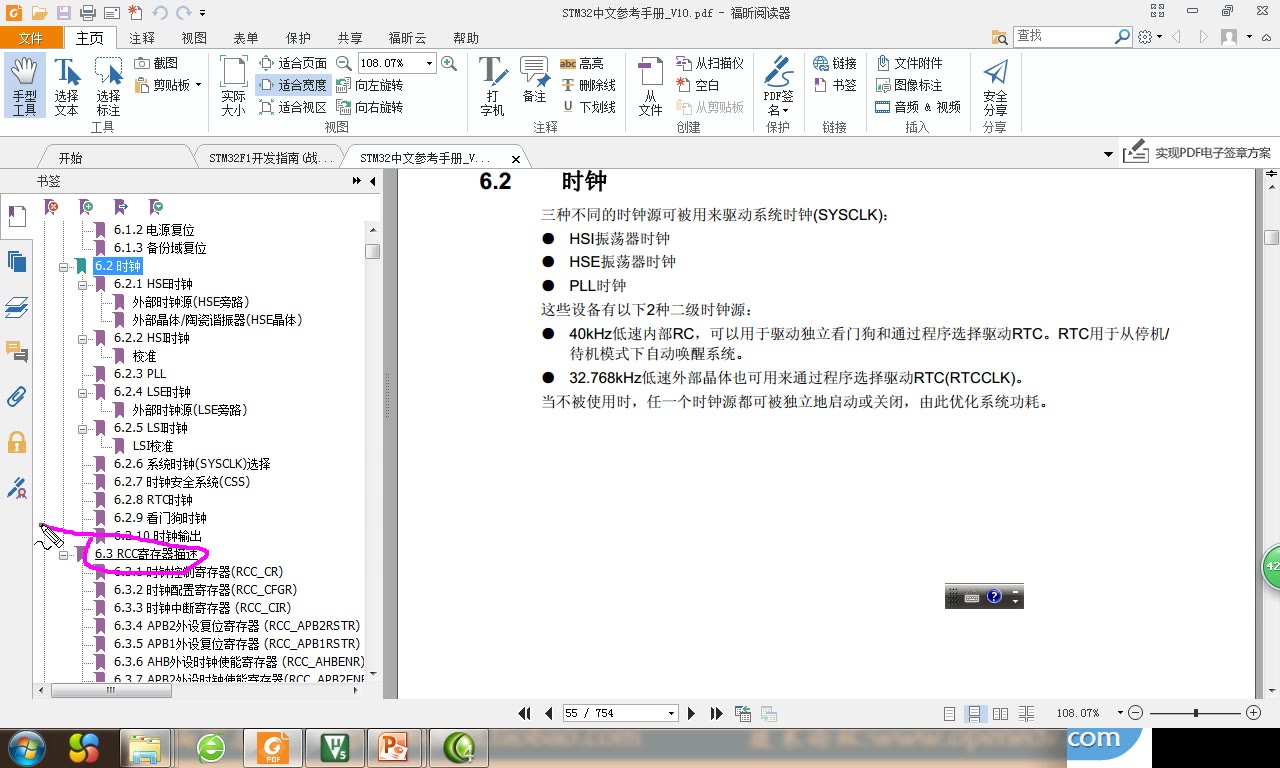Select the 手型工具 (Hand tool)
Viewport: 1280px width, 768px height.
24,84
